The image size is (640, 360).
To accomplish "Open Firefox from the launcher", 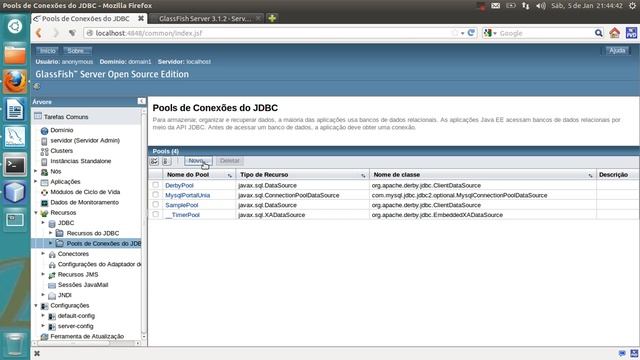I will (x=15, y=82).
